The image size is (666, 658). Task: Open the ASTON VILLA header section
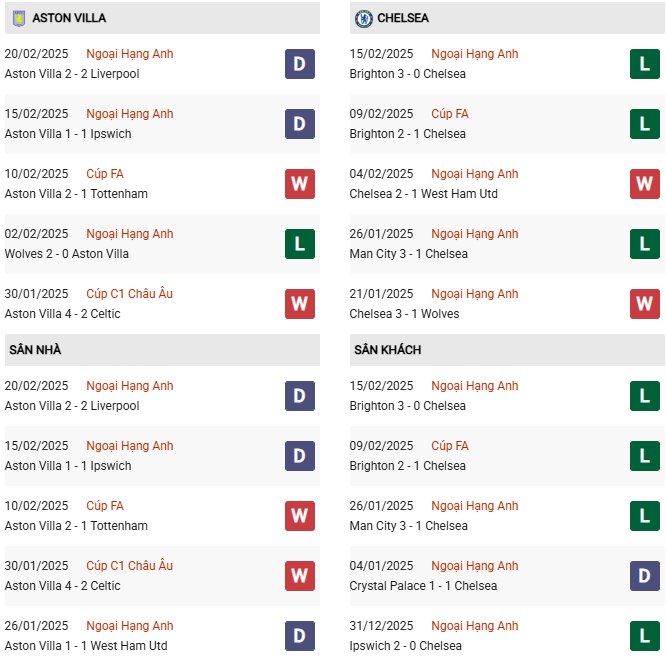pyautogui.click(x=69, y=18)
